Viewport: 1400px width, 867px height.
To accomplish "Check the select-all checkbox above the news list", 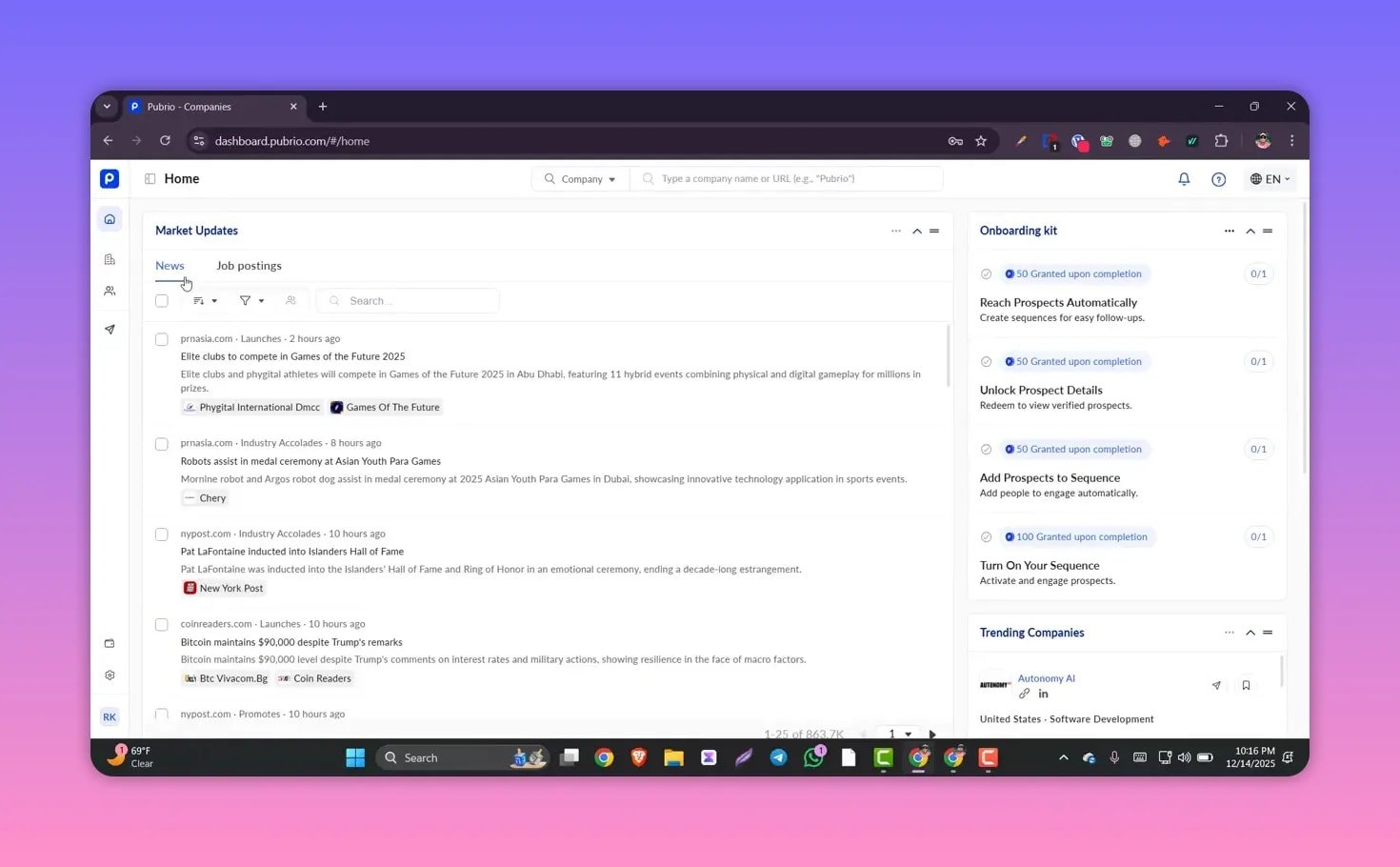I will (162, 300).
